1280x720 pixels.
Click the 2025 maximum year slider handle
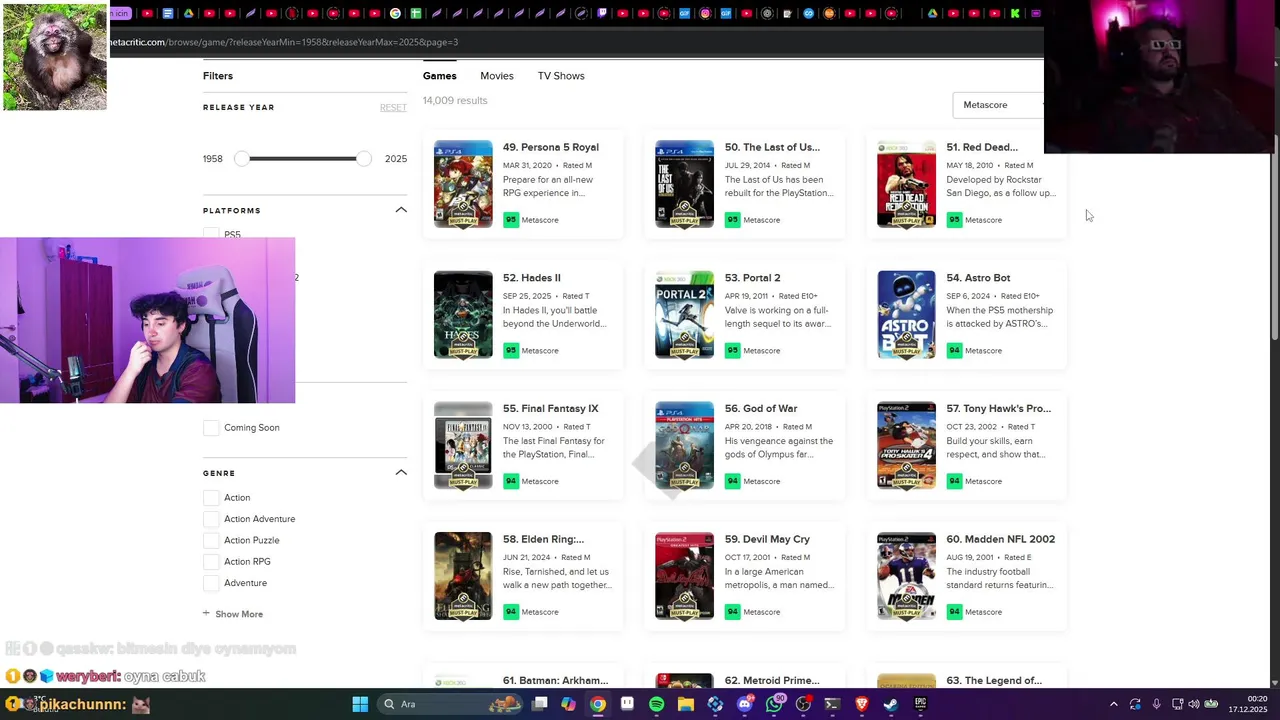click(364, 159)
